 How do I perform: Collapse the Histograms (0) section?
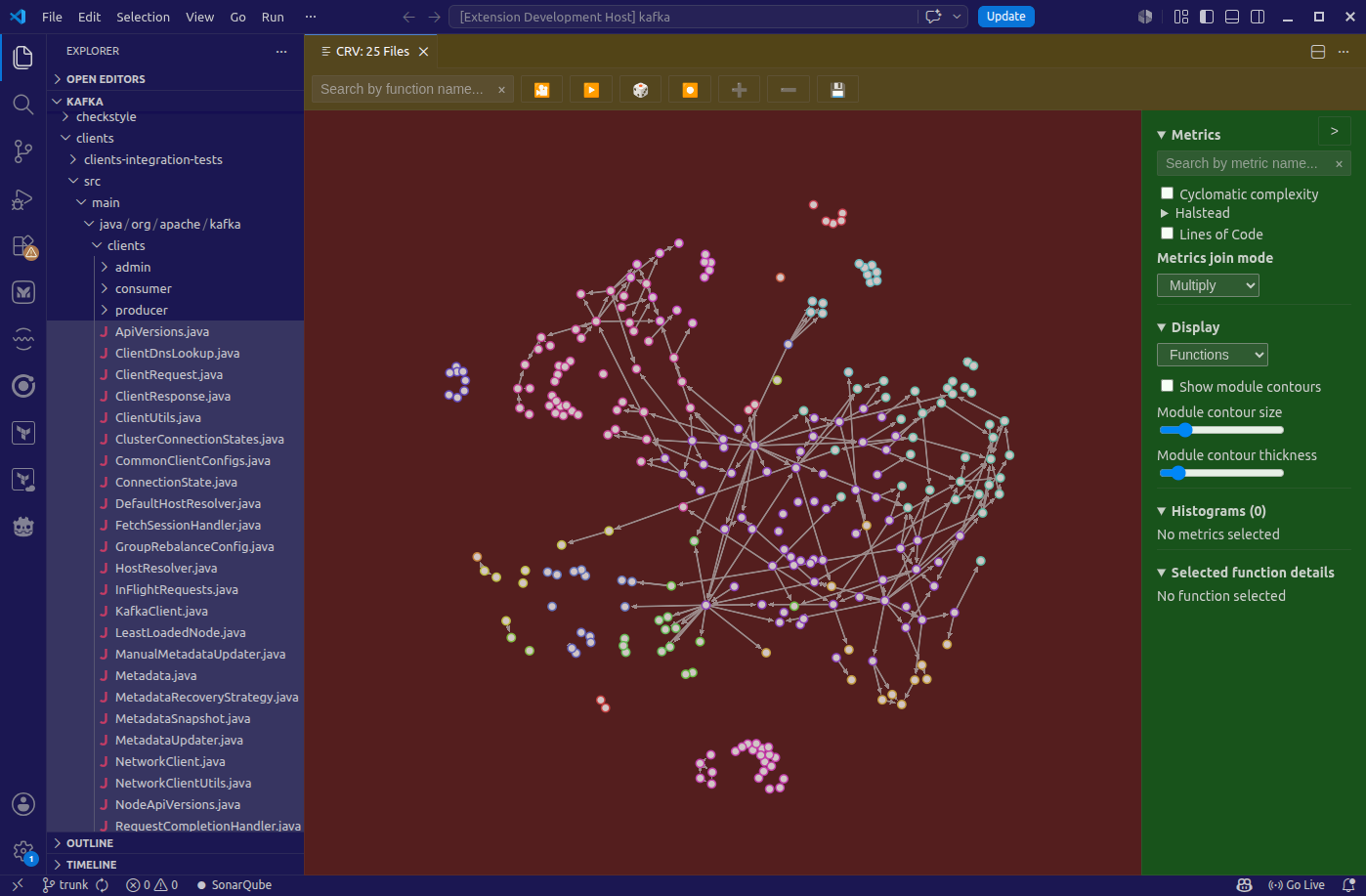click(x=1212, y=511)
